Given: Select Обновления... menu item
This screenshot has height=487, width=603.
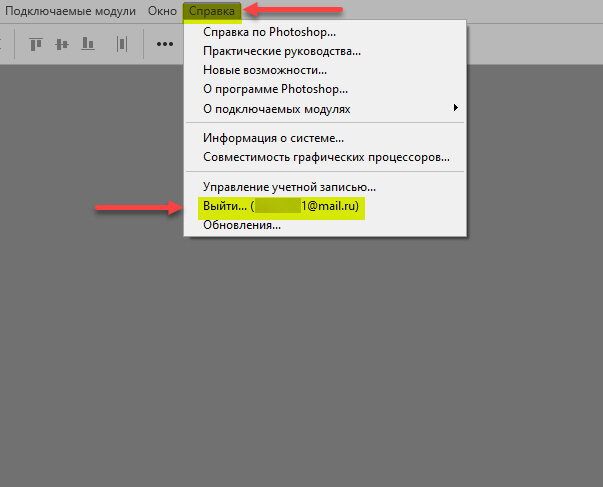Looking at the screenshot, I should pyautogui.click(x=325, y=225).
